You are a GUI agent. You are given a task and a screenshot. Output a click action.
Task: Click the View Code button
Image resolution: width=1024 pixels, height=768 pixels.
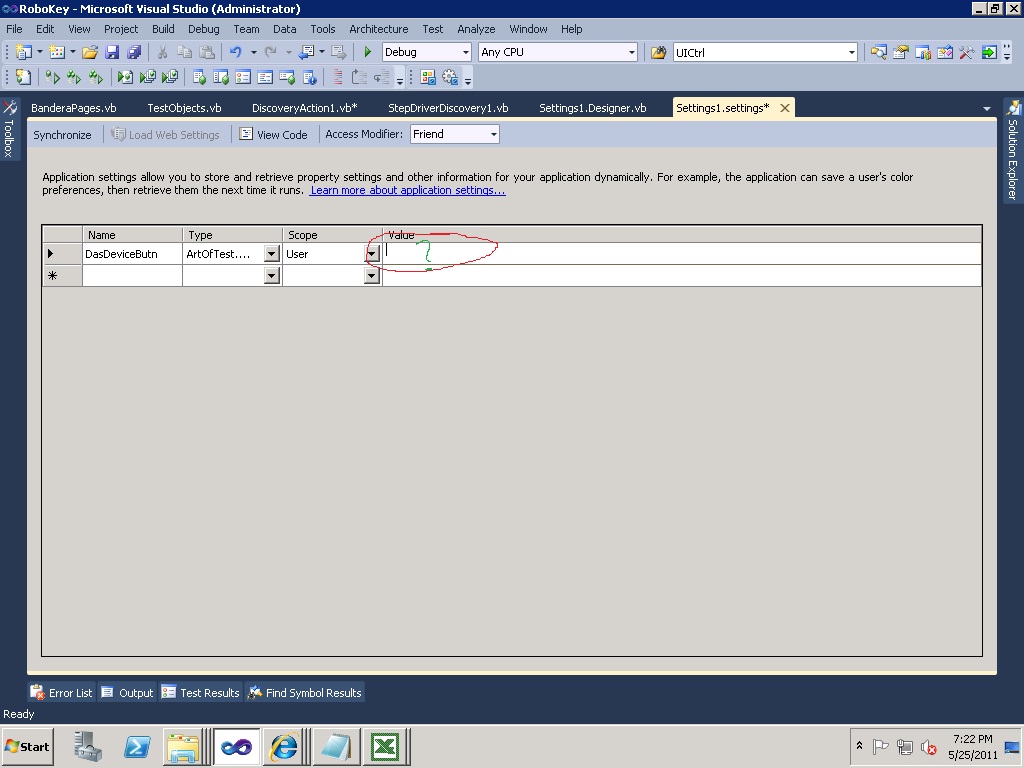pos(274,135)
